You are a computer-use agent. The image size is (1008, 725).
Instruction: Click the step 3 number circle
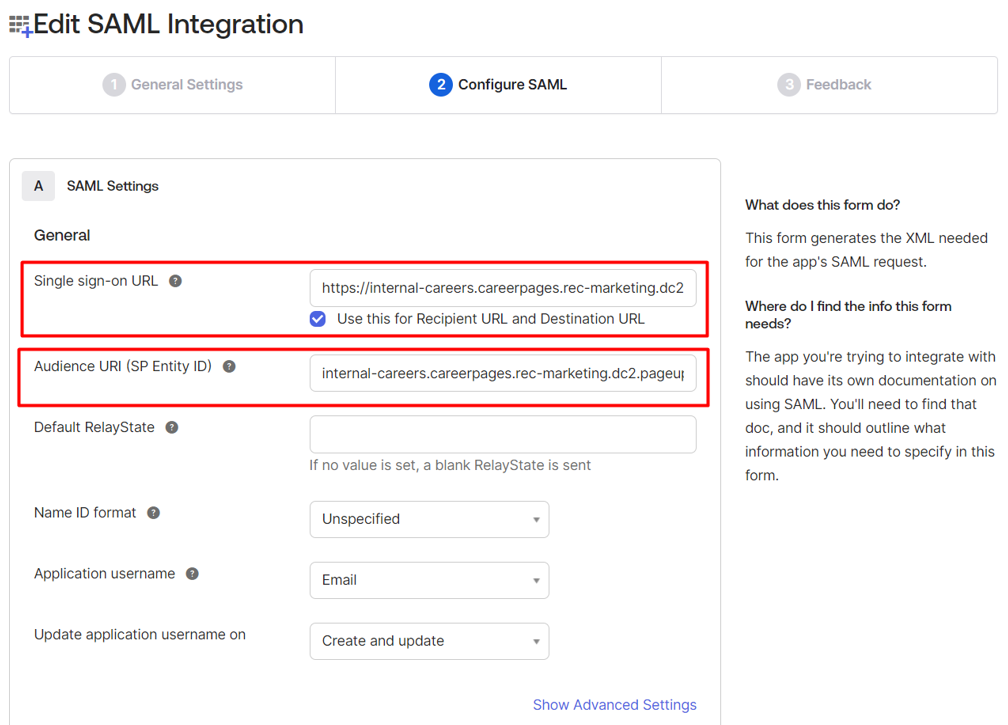pyautogui.click(x=789, y=85)
